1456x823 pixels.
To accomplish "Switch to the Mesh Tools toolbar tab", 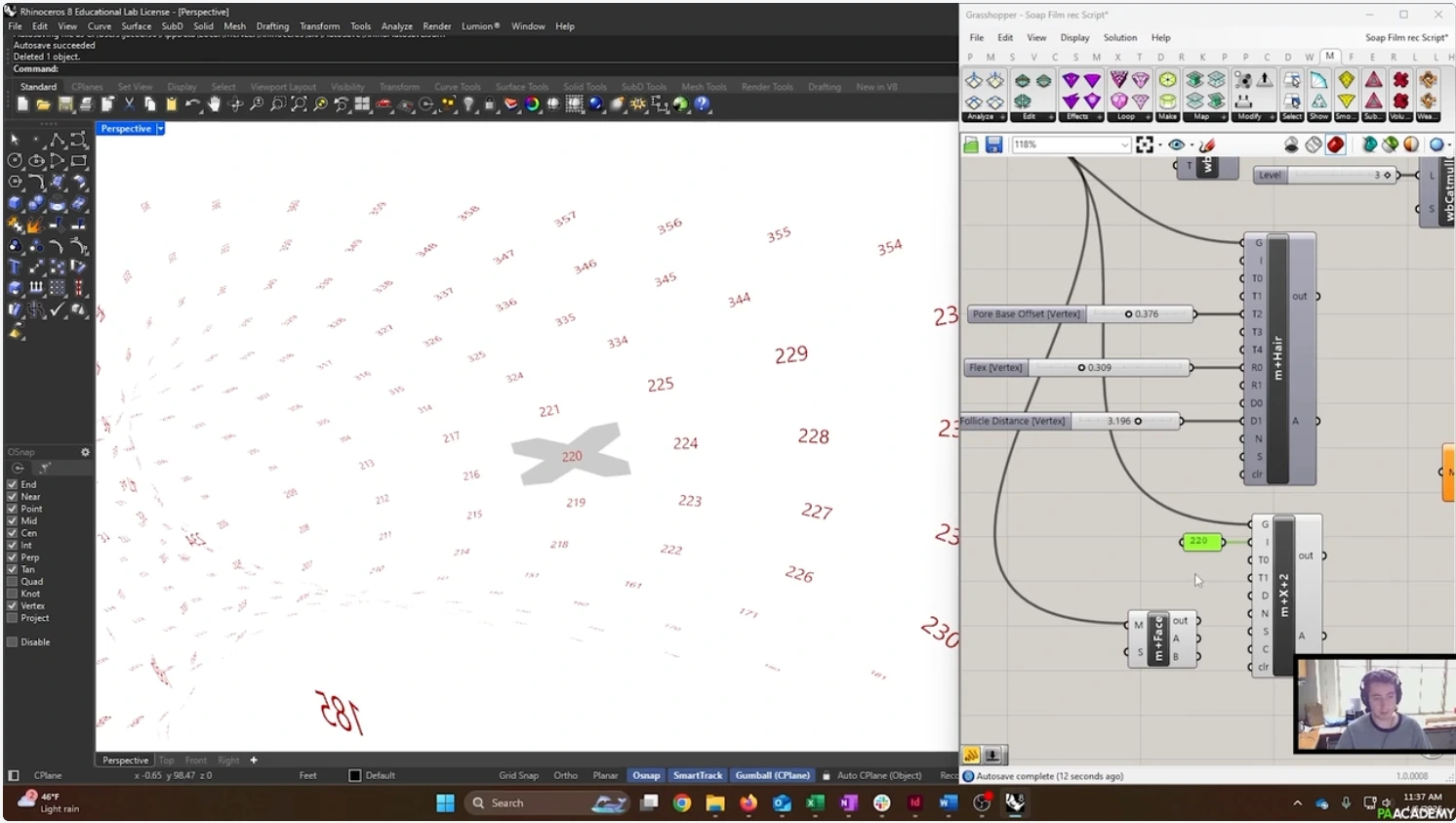I will (x=704, y=87).
